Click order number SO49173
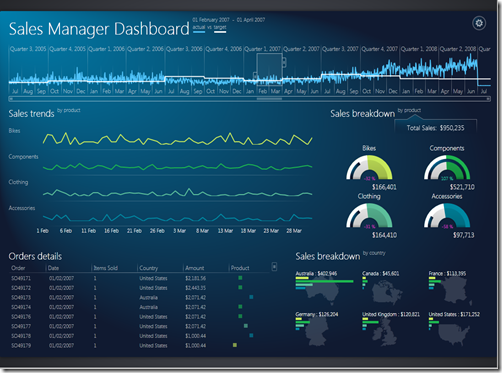The image size is (502, 373). point(21,297)
